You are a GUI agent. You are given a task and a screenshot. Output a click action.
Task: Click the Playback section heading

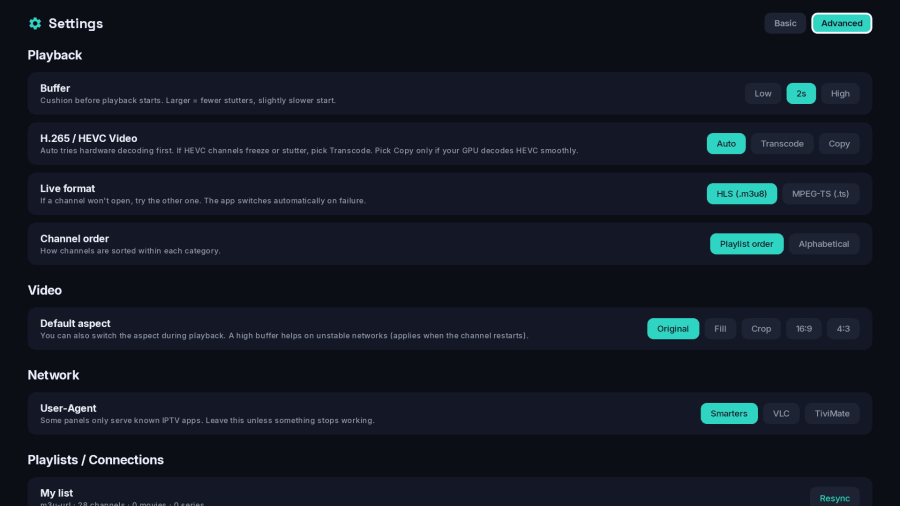pyautogui.click(x=55, y=55)
